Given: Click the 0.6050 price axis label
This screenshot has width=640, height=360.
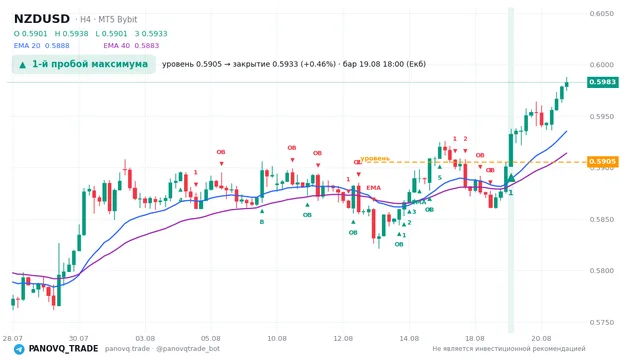Looking at the screenshot, I should click(x=602, y=13).
